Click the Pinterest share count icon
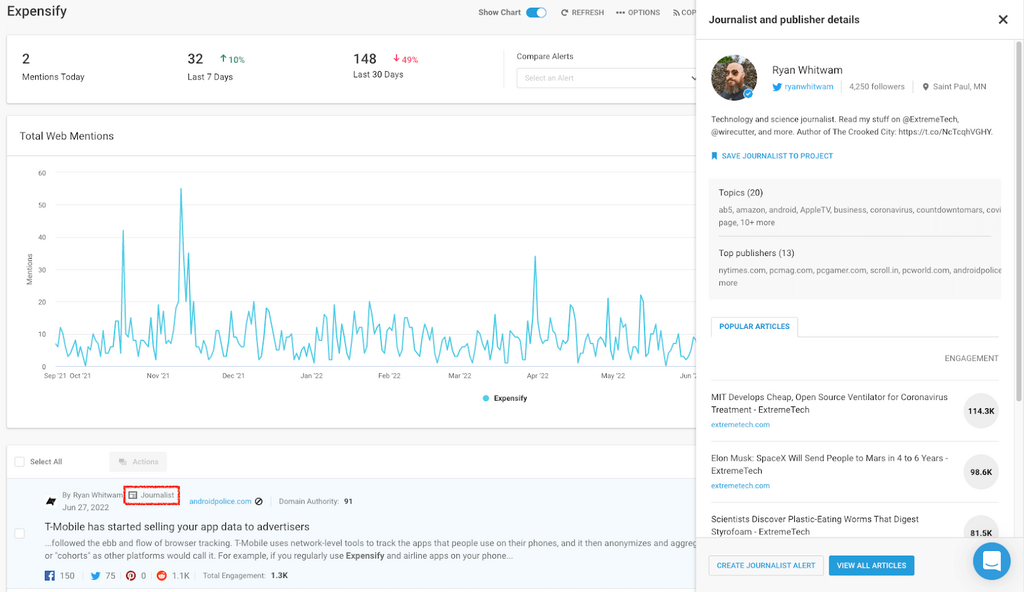The height and width of the screenshot is (592, 1024). (x=130, y=576)
